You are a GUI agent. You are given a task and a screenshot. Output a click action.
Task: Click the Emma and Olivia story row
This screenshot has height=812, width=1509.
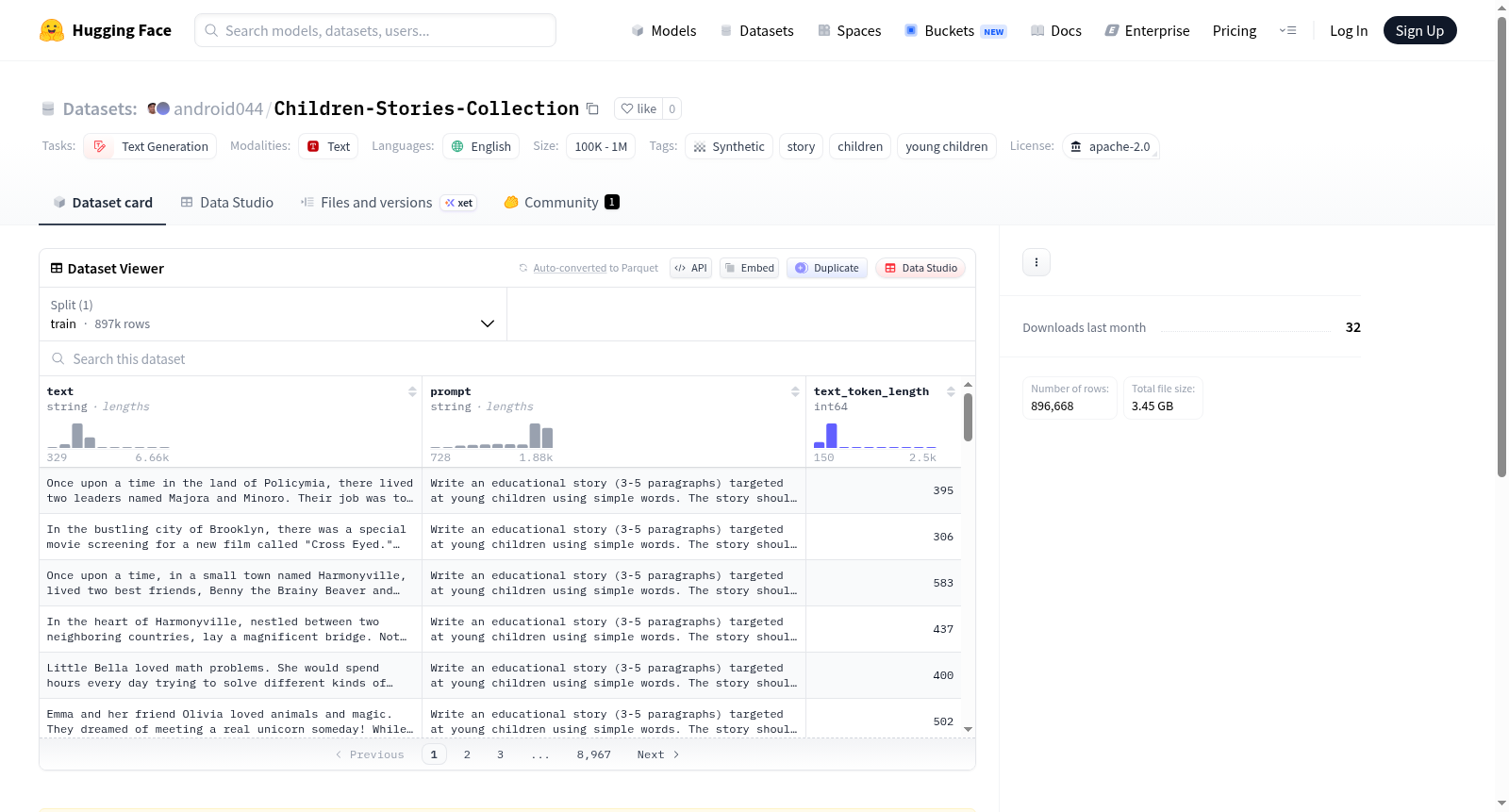coord(500,720)
